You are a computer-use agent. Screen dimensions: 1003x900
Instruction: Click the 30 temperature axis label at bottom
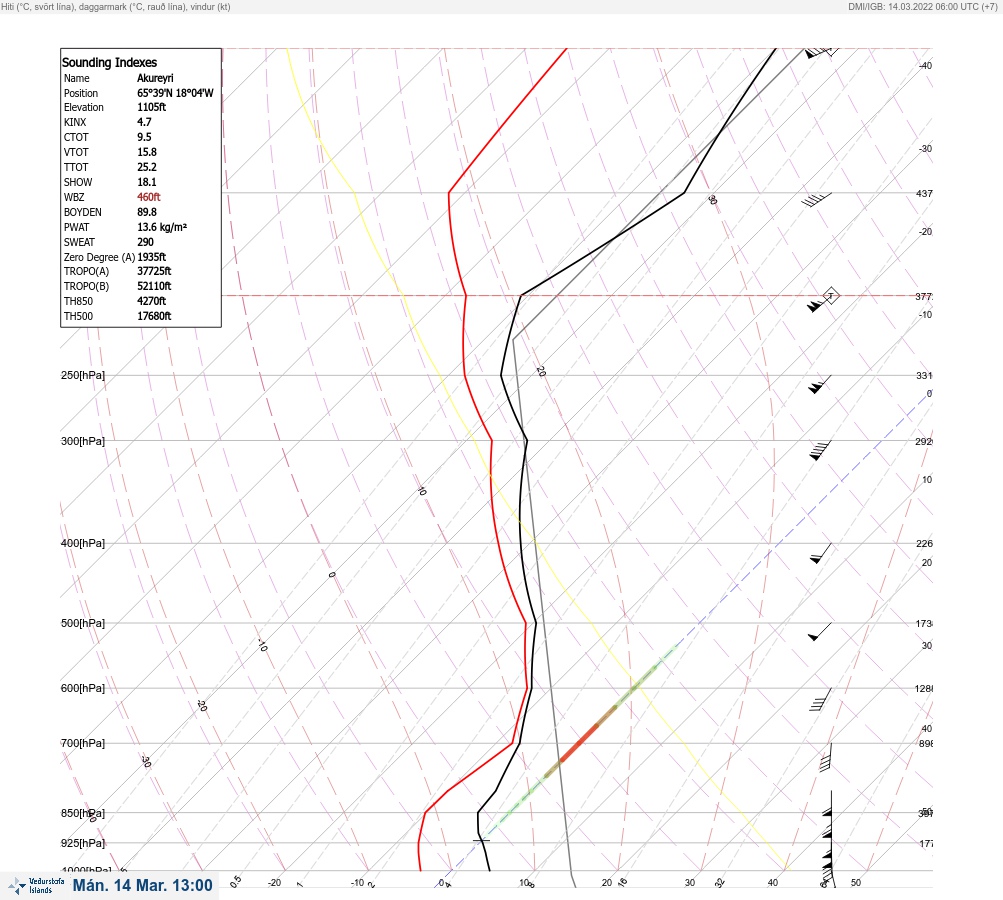coord(690,883)
